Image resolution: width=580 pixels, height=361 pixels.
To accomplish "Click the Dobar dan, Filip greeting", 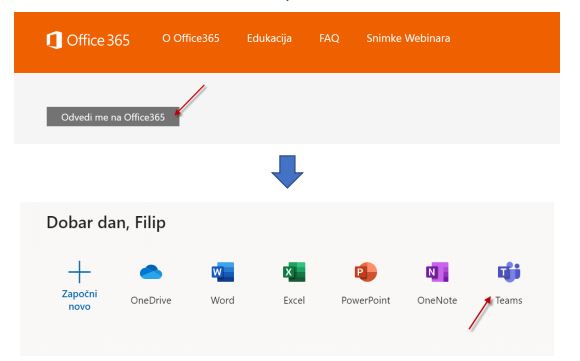I will click(106, 223).
